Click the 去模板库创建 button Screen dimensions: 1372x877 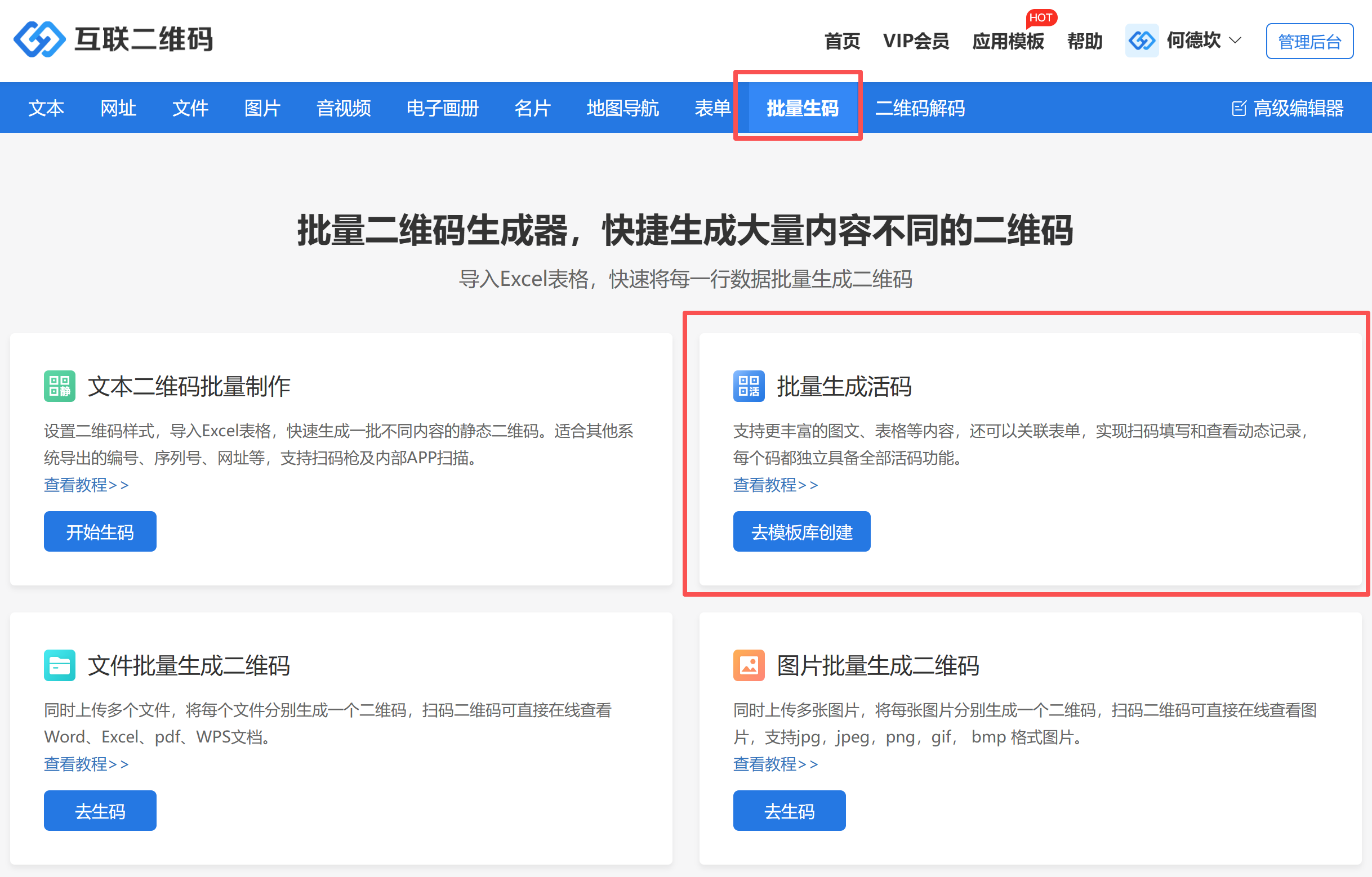pos(801,531)
